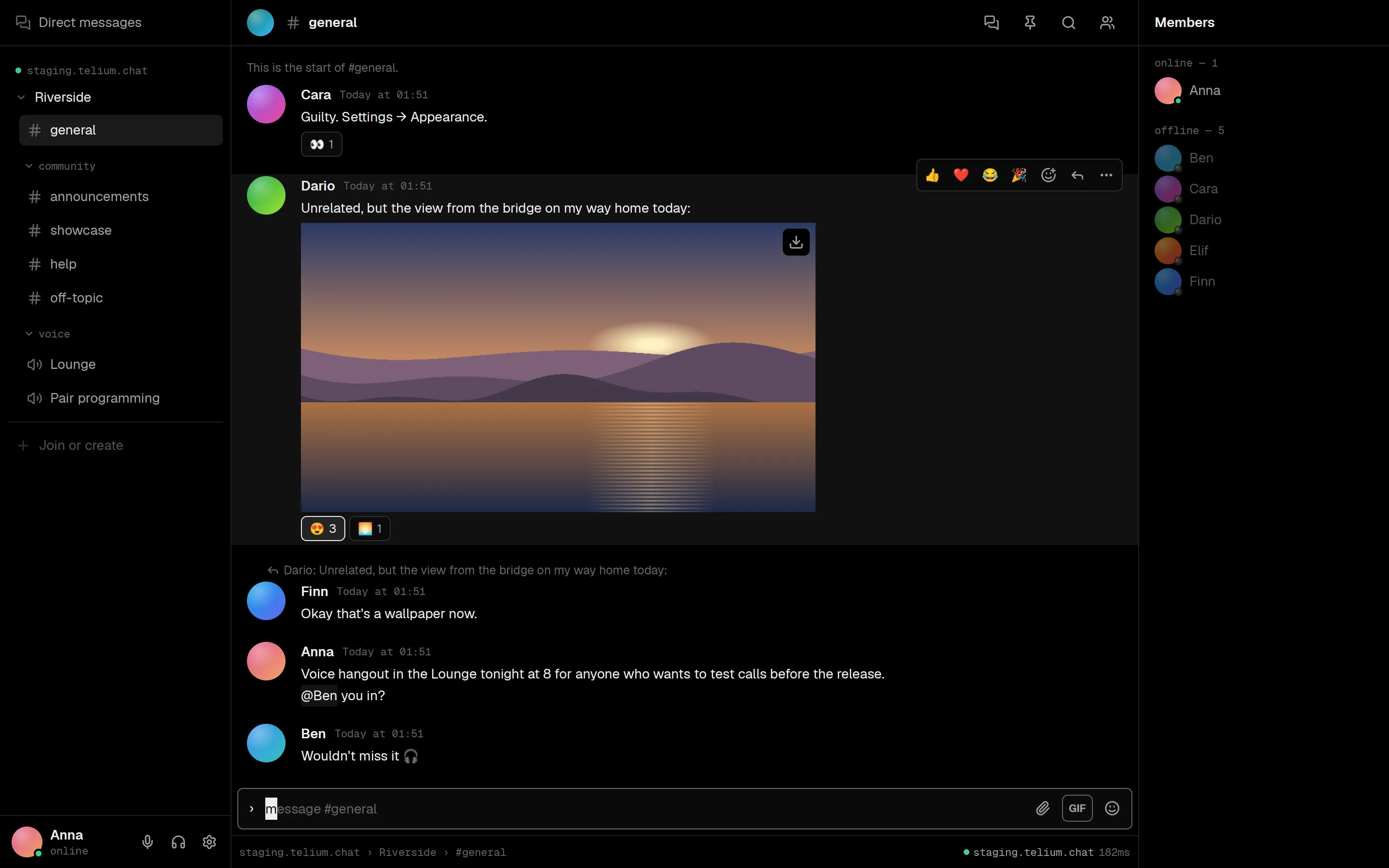Open the sunset image preview
This screenshot has height=868, width=1389.
(x=558, y=367)
